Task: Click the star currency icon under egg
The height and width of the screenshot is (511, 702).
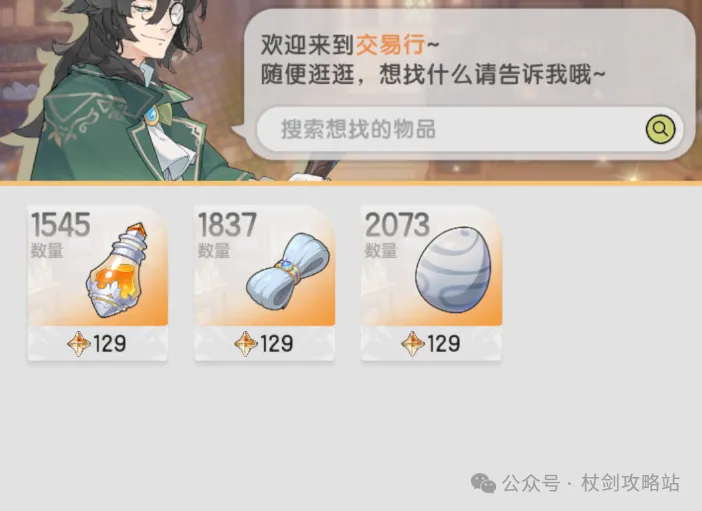Action: (x=413, y=344)
